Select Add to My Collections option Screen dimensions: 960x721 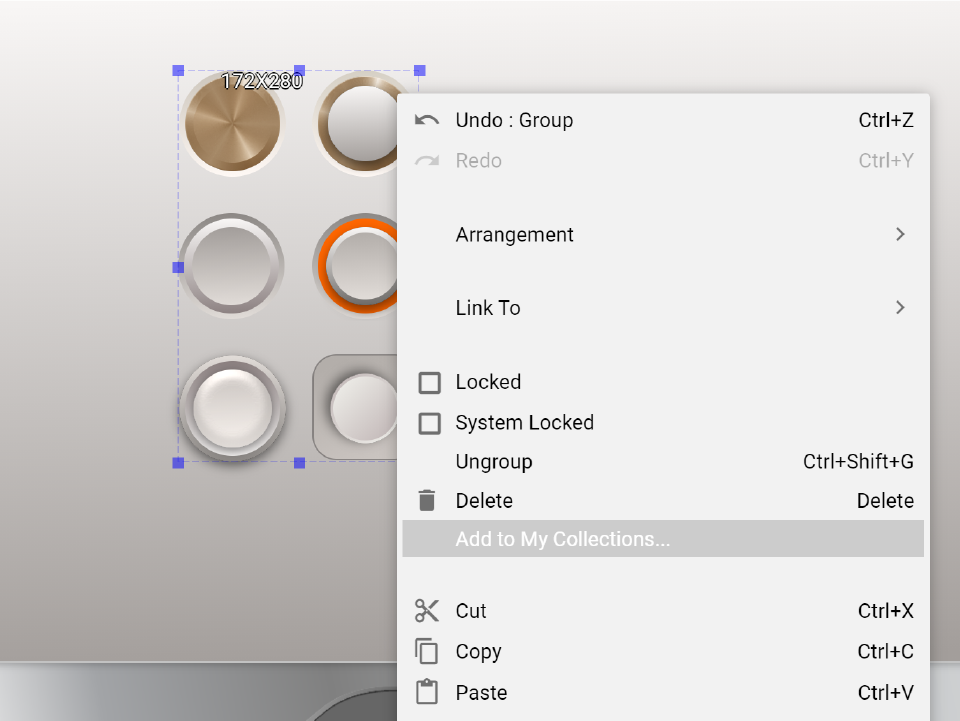(x=562, y=539)
